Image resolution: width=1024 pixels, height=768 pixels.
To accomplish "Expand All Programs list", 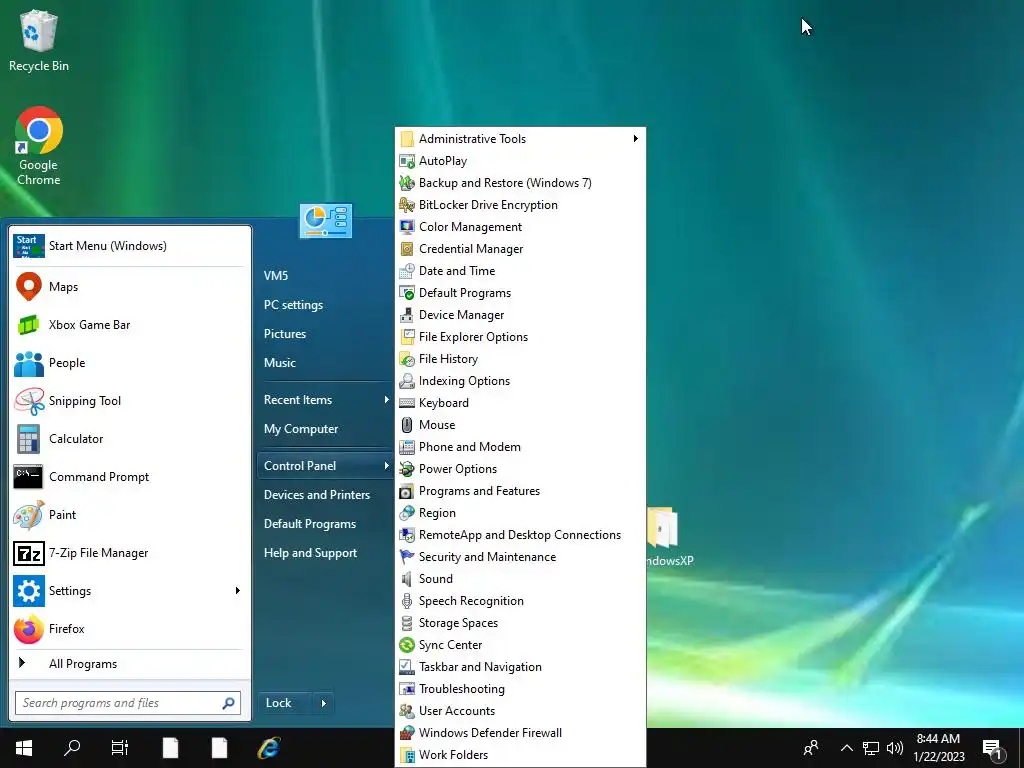I will click(x=129, y=664).
